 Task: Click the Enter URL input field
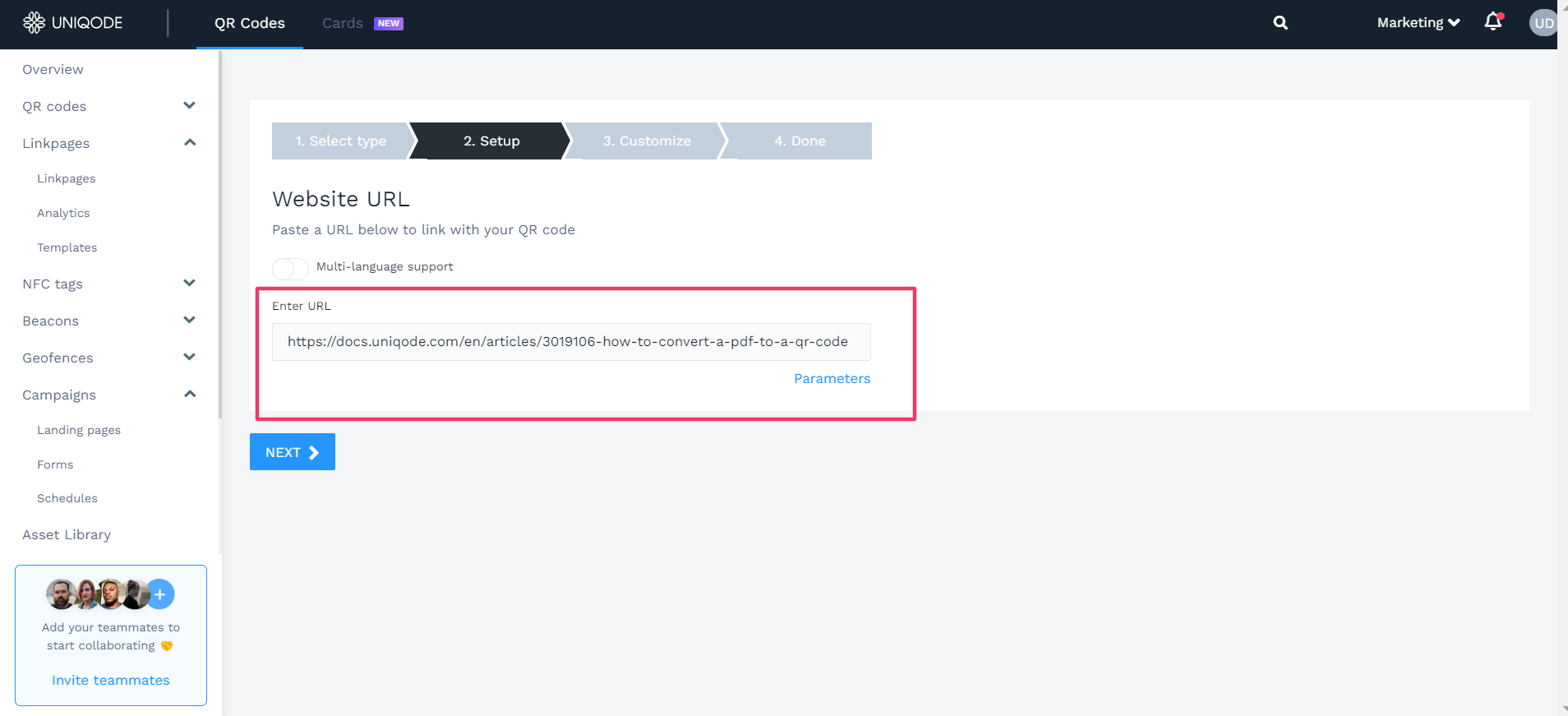(x=571, y=342)
